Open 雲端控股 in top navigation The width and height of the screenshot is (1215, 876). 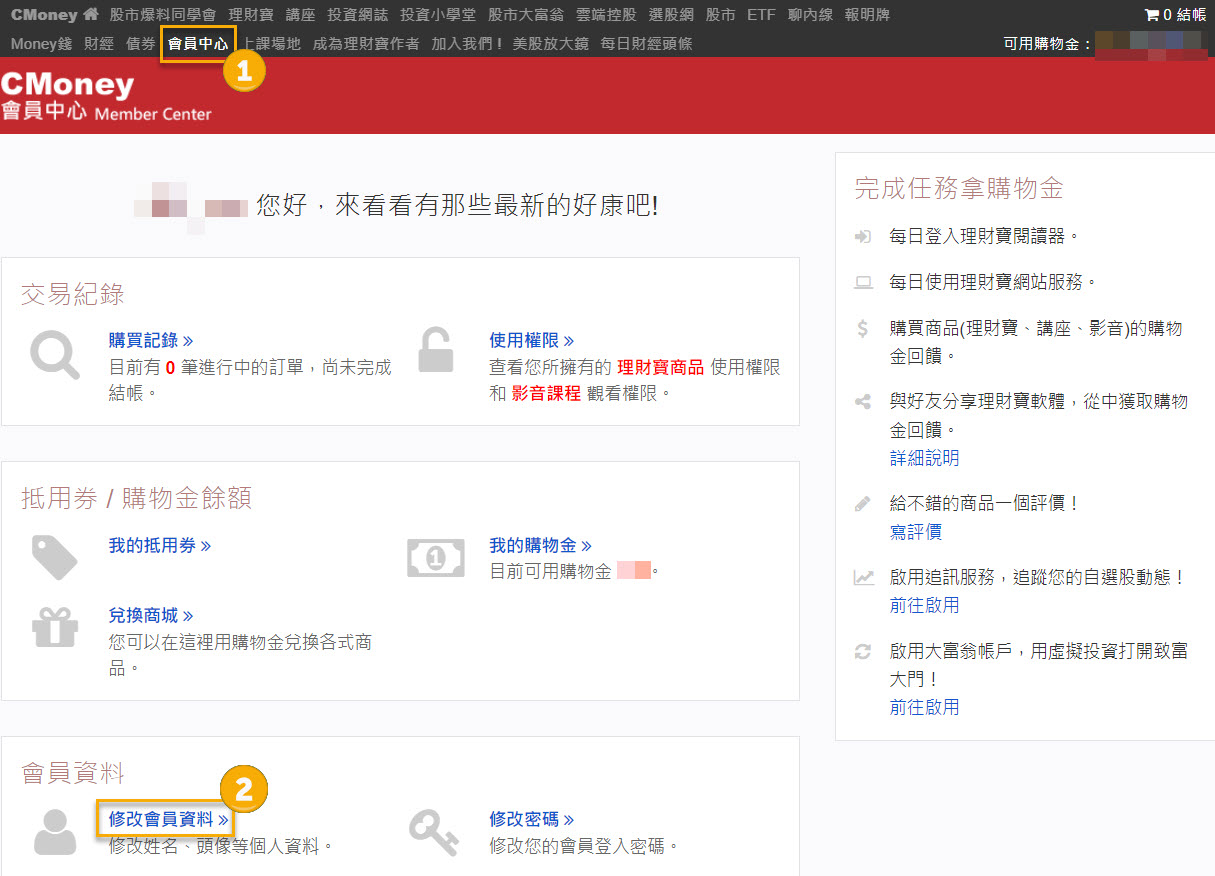pos(606,15)
